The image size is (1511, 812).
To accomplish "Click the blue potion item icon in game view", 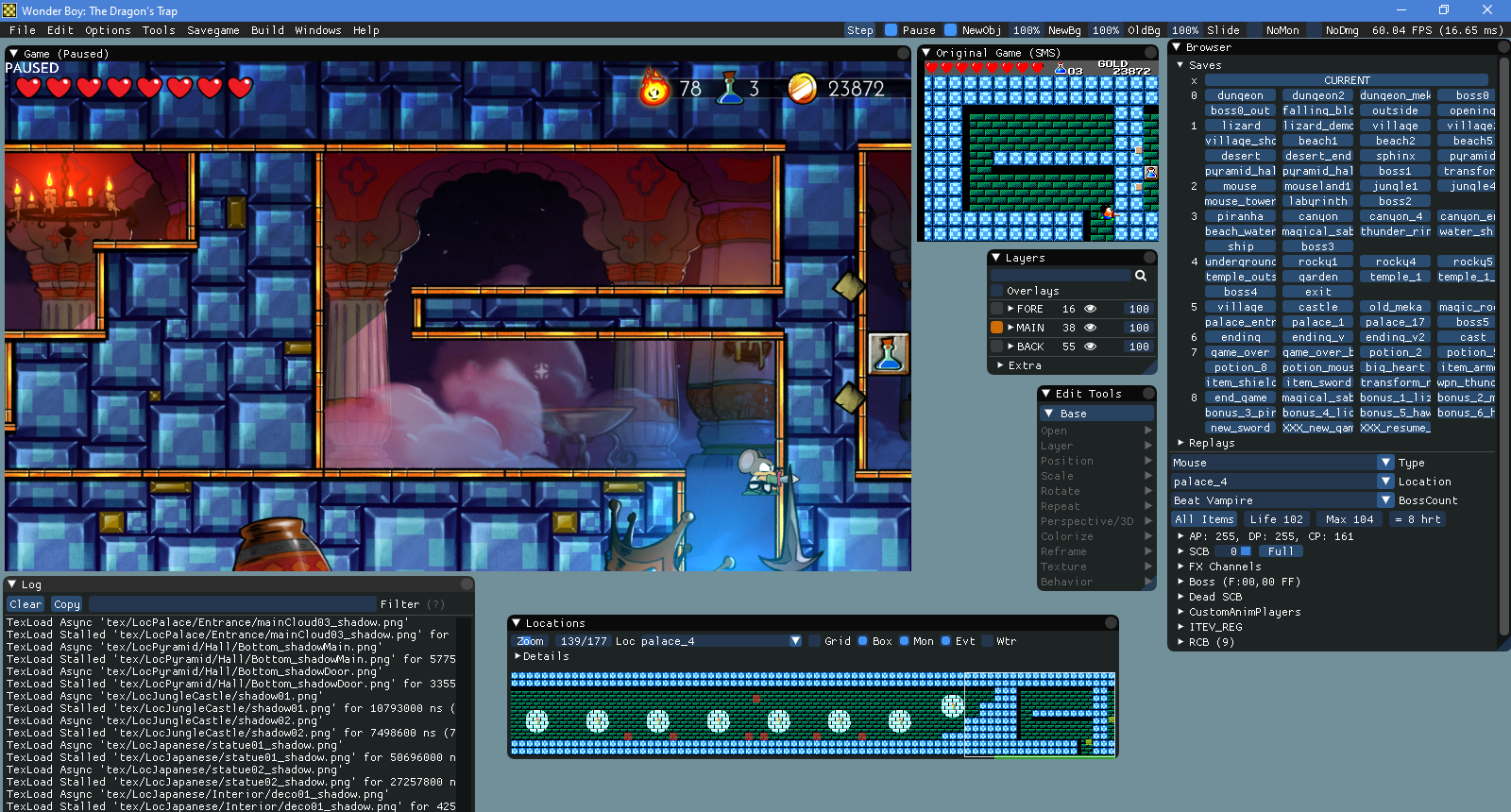I will (x=888, y=354).
